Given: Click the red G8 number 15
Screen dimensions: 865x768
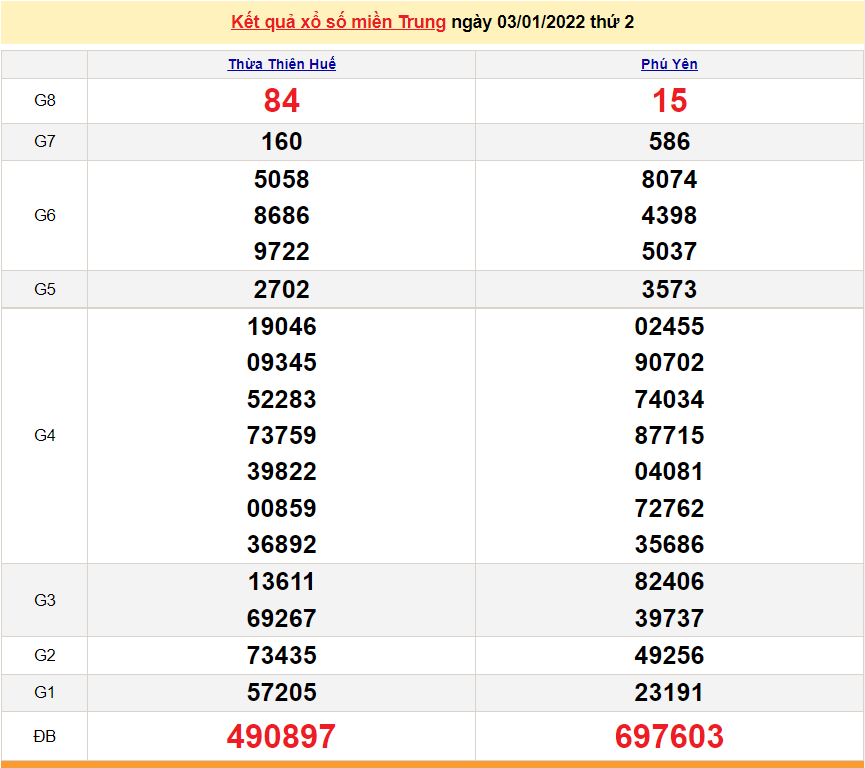Looking at the screenshot, I should (x=671, y=101).
